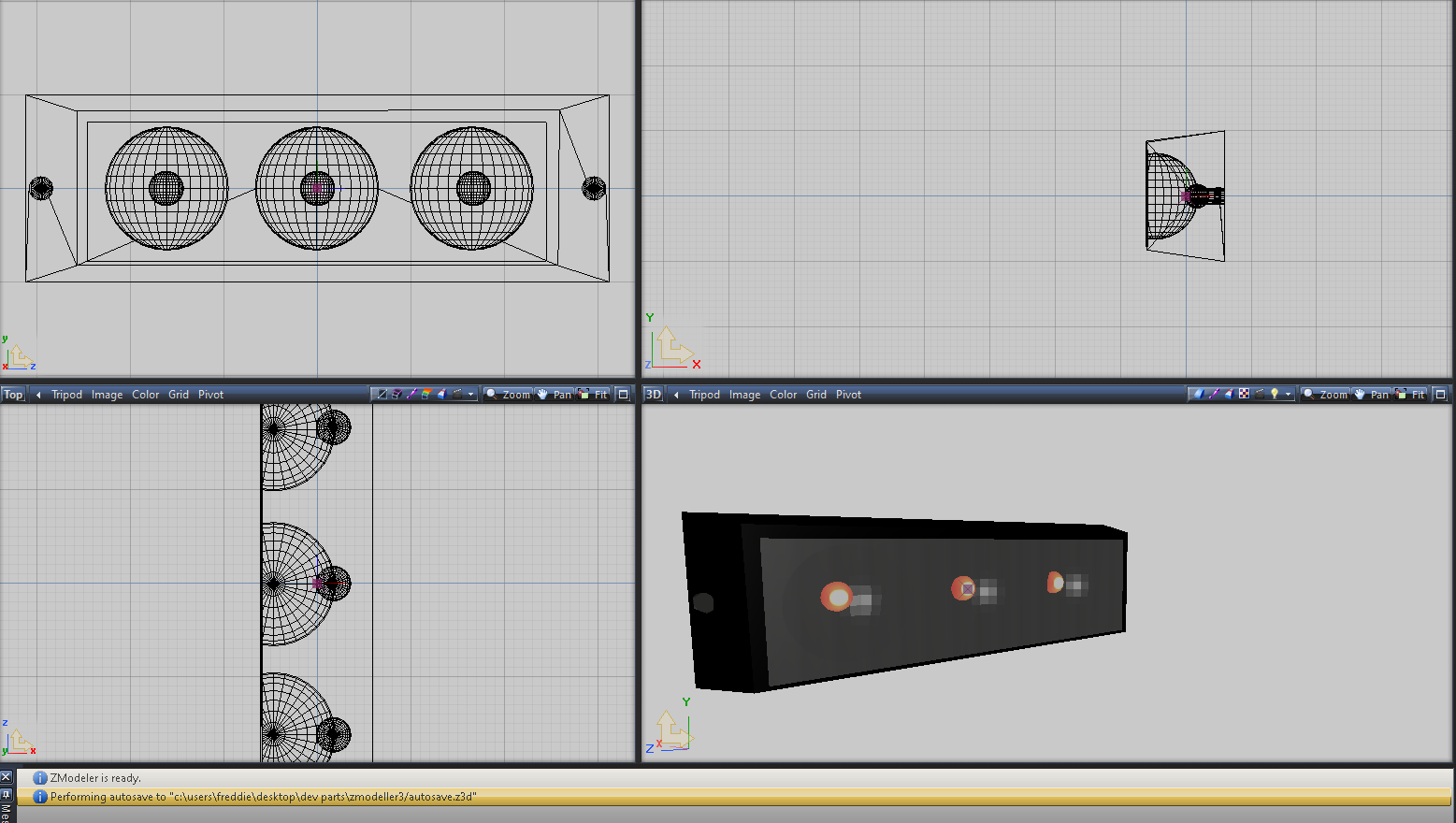Screen dimensions: 1456x823
Task: Open the display options dropdown arrow in 3D viewport
Action: click(x=1288, y=395)
